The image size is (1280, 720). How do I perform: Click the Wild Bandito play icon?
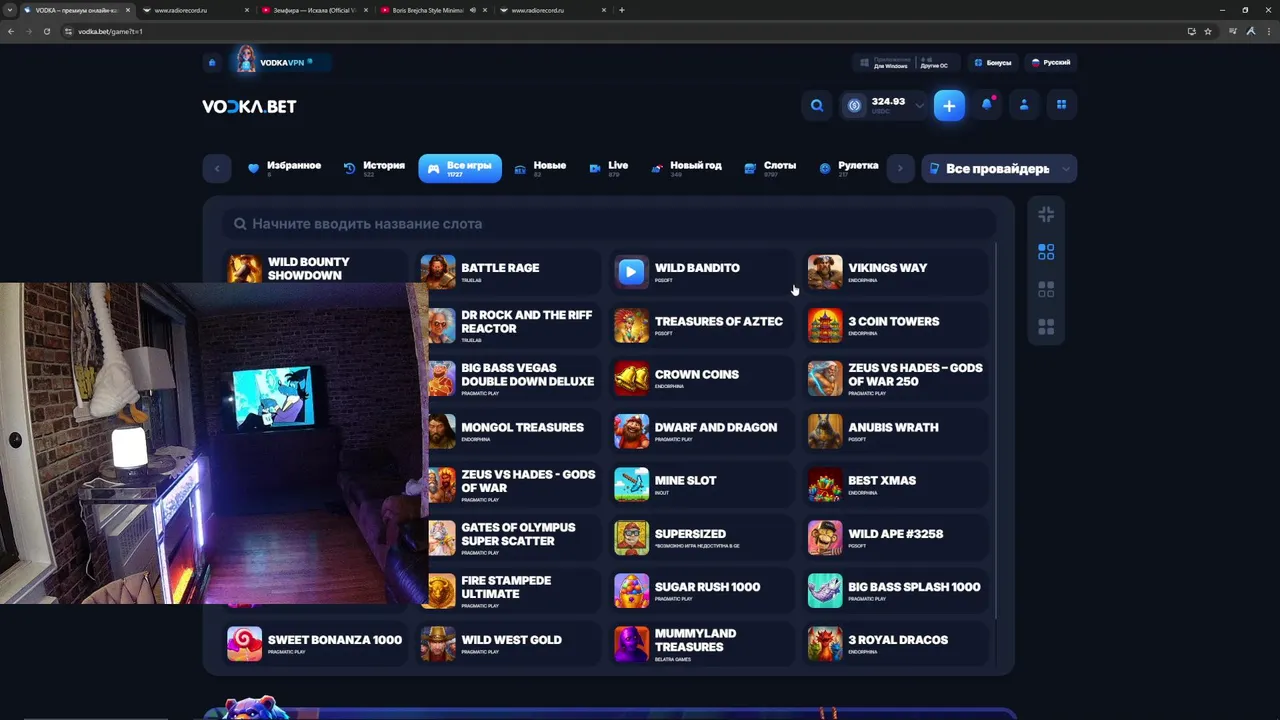click(x=631, y=272)
